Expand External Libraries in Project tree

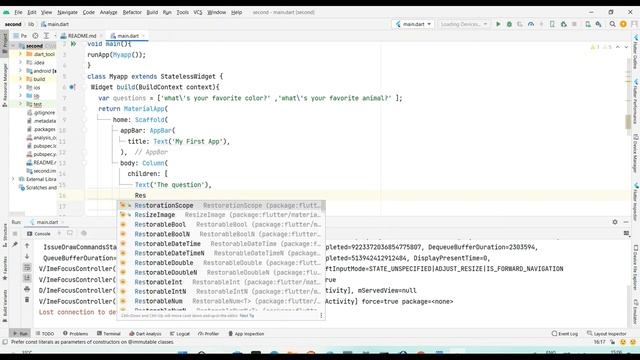pos(13,179)
